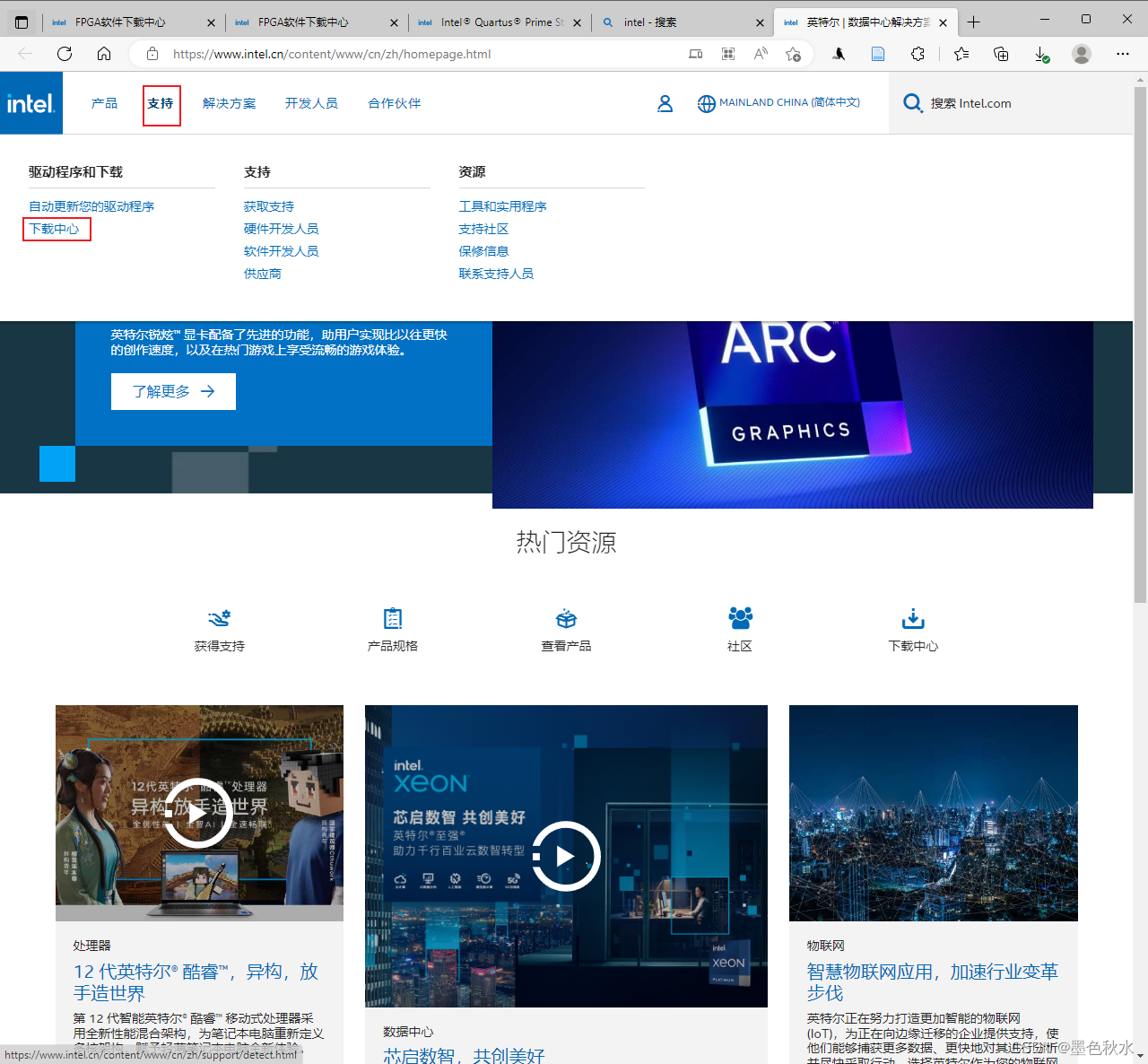The height and width of the screenshot is (1064, 1148).
Task: Reload the page with the refresh icon
Action: (x=64, y=54)
